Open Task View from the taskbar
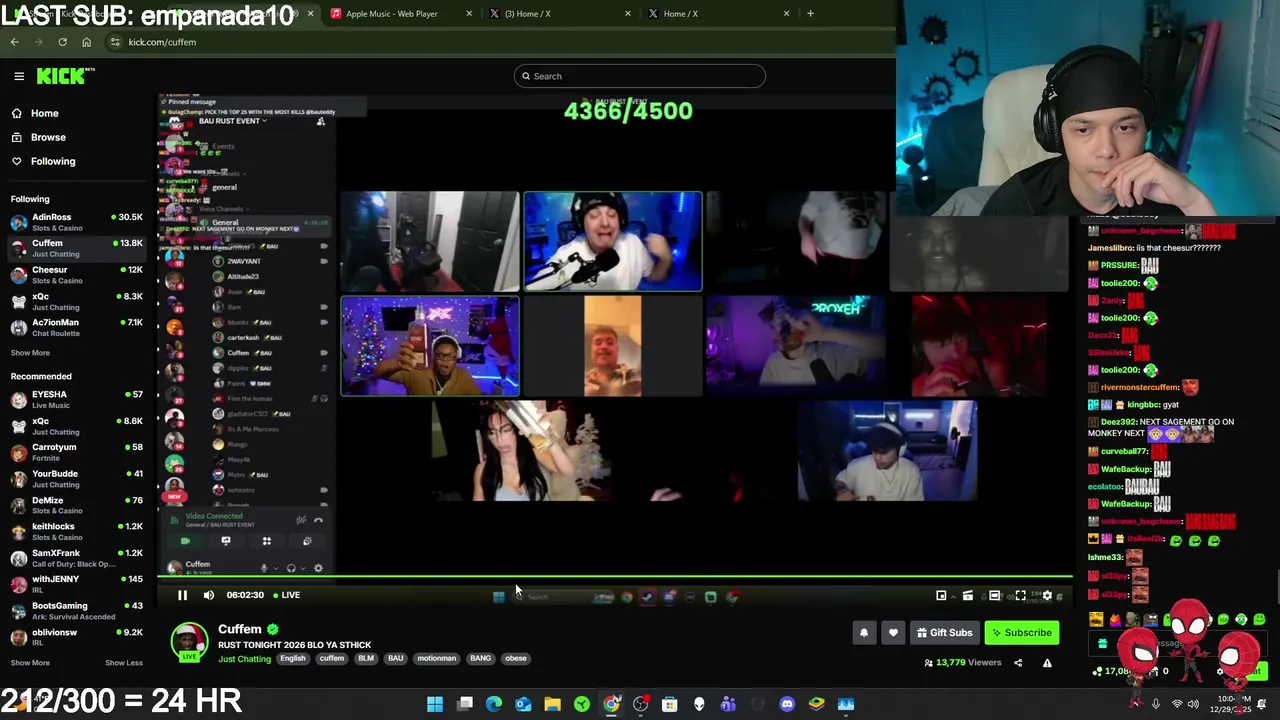The height and width of the screenshot is (720, 1280). pos(465,704)
